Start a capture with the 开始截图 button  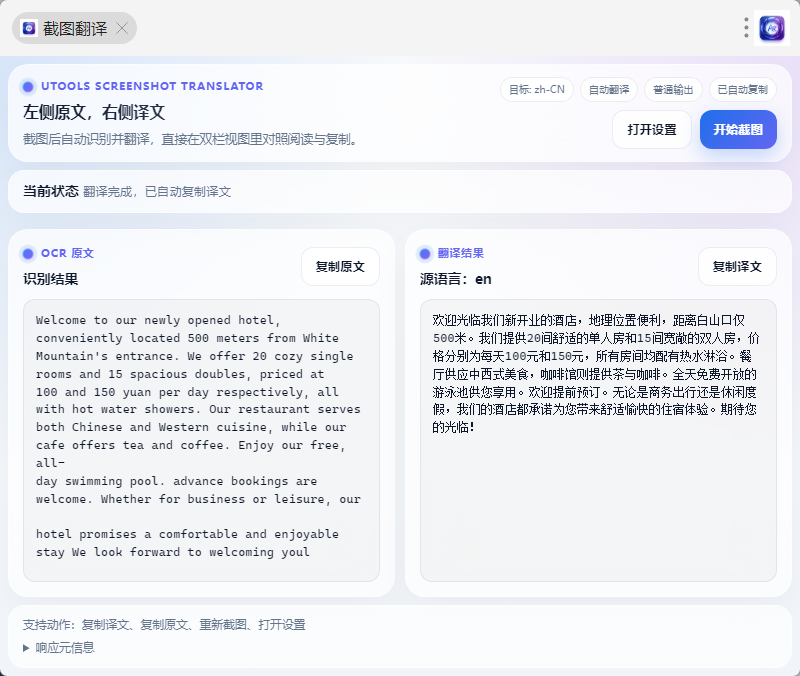pyautogui.click(x=738, y=129)
